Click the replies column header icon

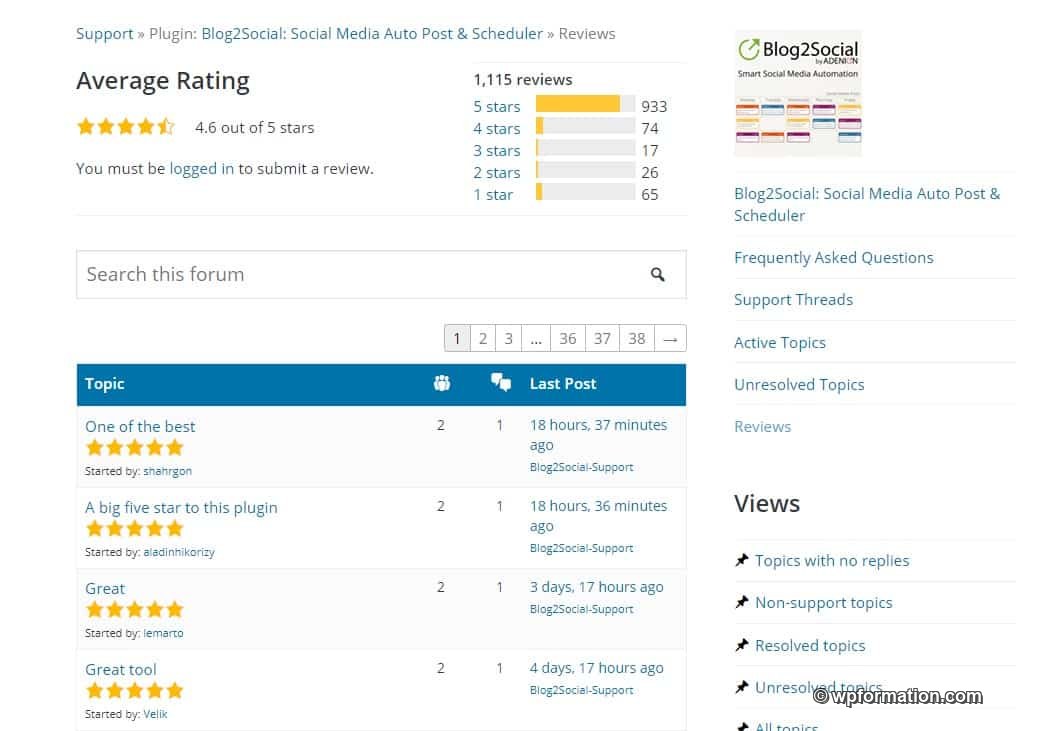[500, 383]
